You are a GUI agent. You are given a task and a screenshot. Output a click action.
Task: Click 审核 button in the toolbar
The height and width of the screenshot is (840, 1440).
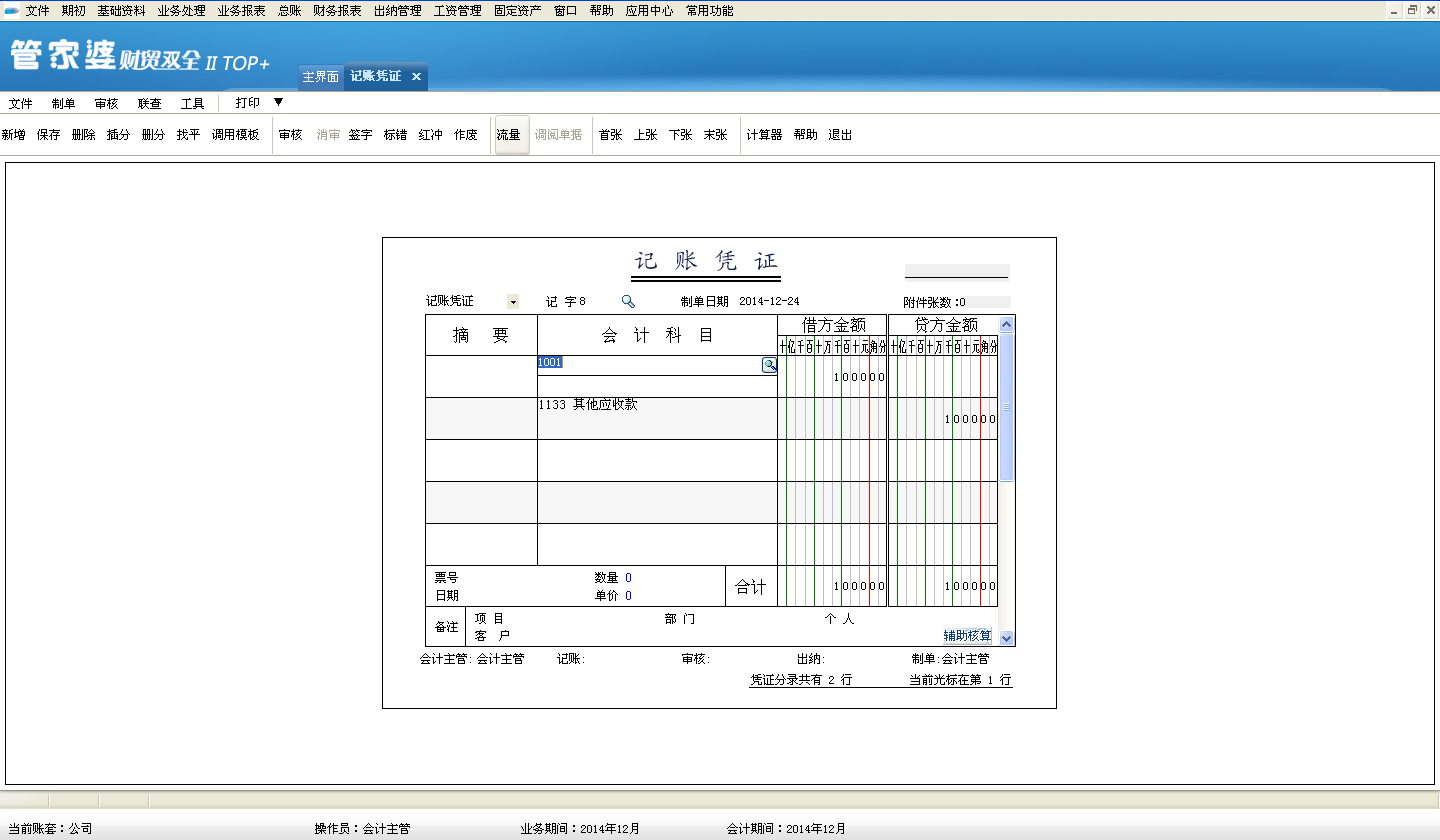click(290, 135)
